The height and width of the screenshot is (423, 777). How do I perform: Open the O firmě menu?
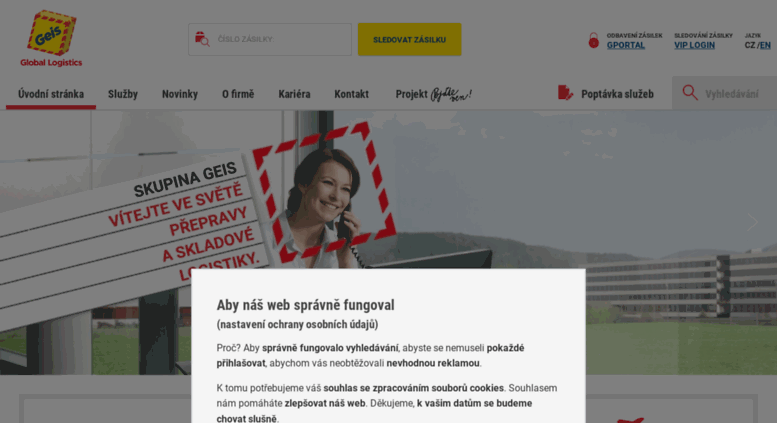[238, 94]
